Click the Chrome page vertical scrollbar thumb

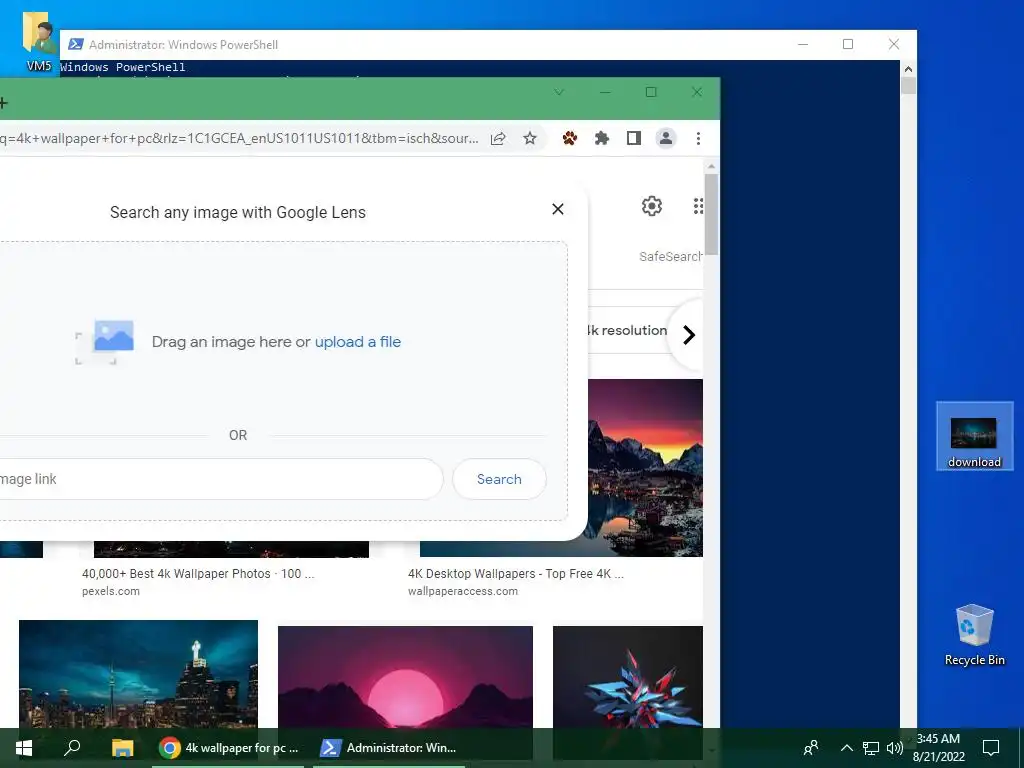coord(711,214)
